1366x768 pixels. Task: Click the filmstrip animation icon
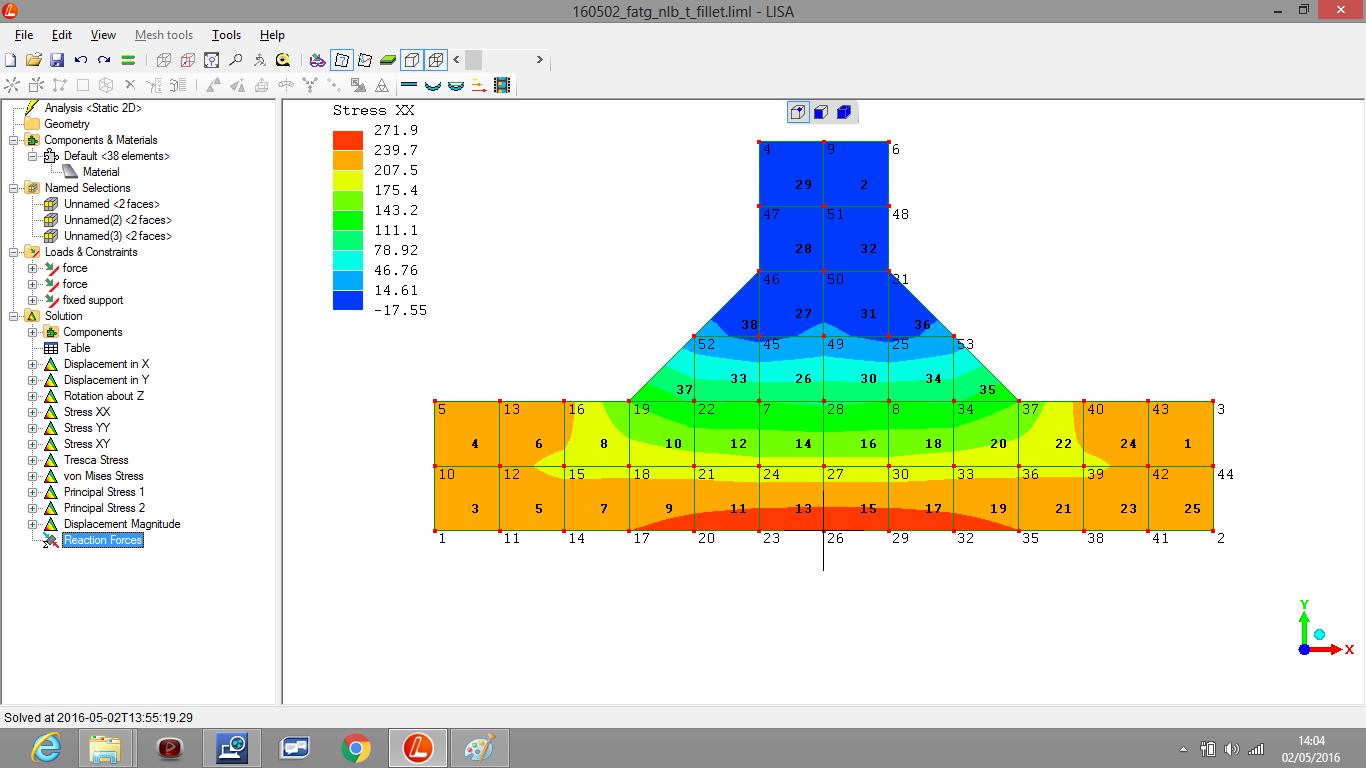[501, 86]
